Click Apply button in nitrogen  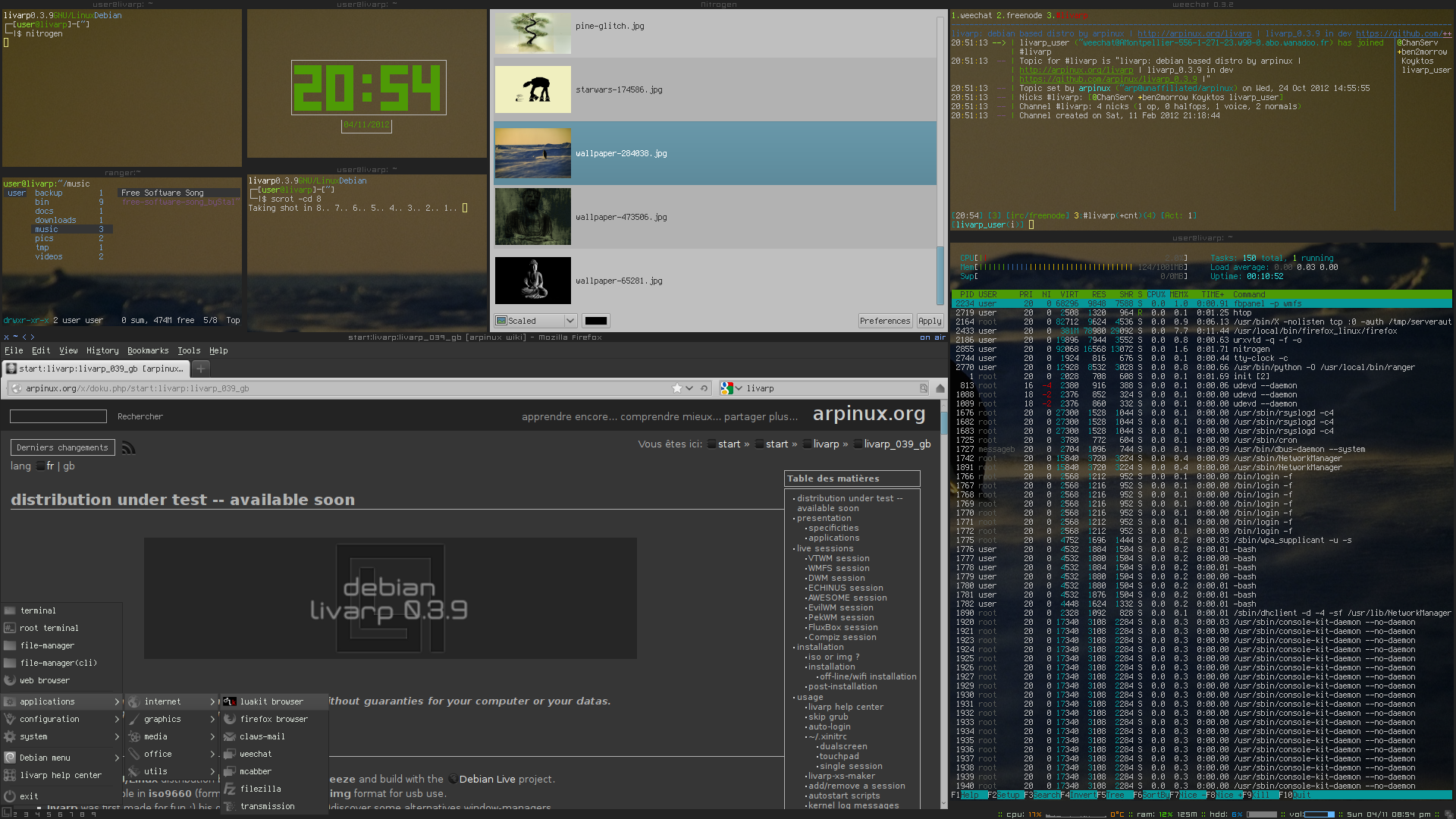pyautogui.click(x=930, y=321)
